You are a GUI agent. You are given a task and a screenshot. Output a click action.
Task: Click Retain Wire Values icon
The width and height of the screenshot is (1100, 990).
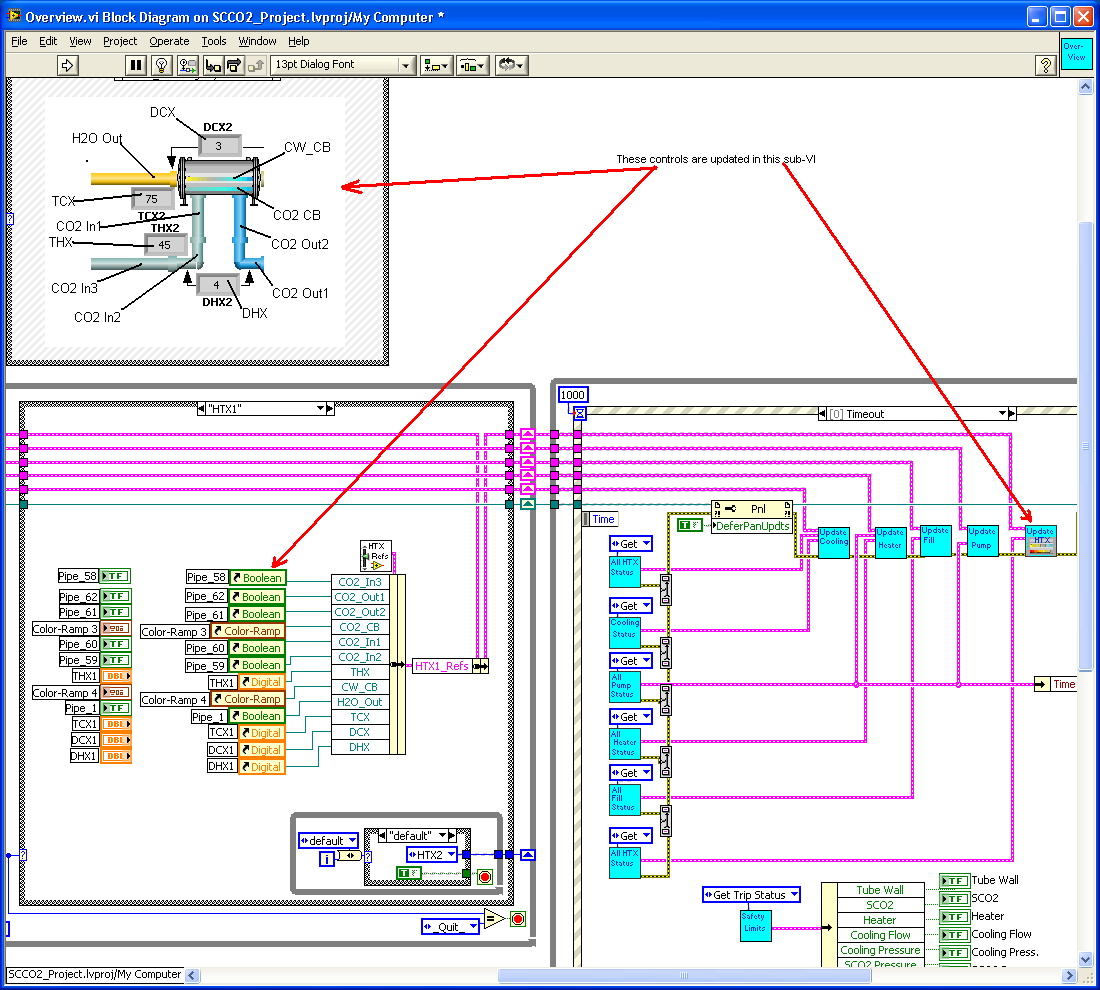pyautogui.click(x=187, y=65)
